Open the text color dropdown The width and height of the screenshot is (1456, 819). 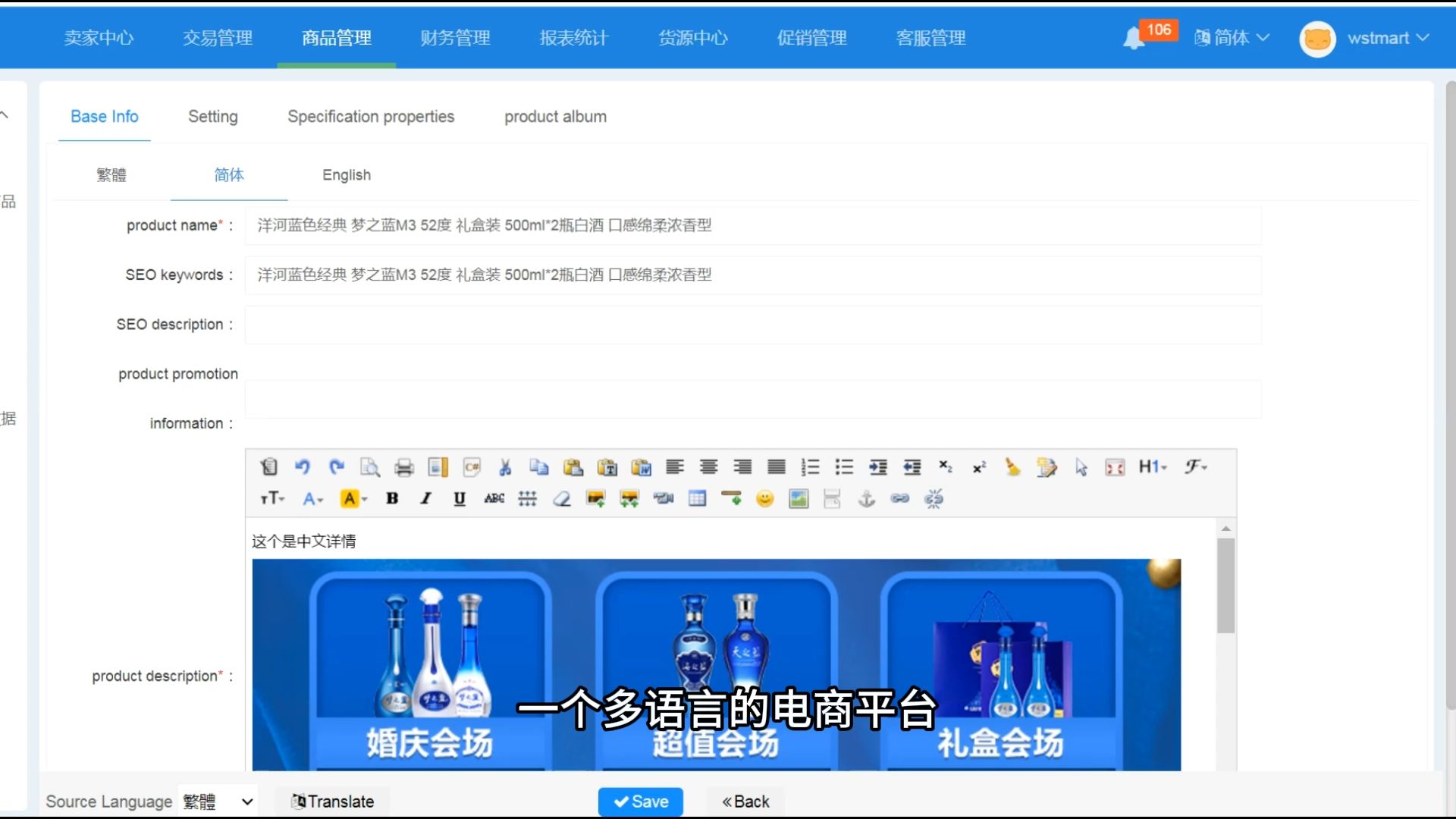[313, 498]
